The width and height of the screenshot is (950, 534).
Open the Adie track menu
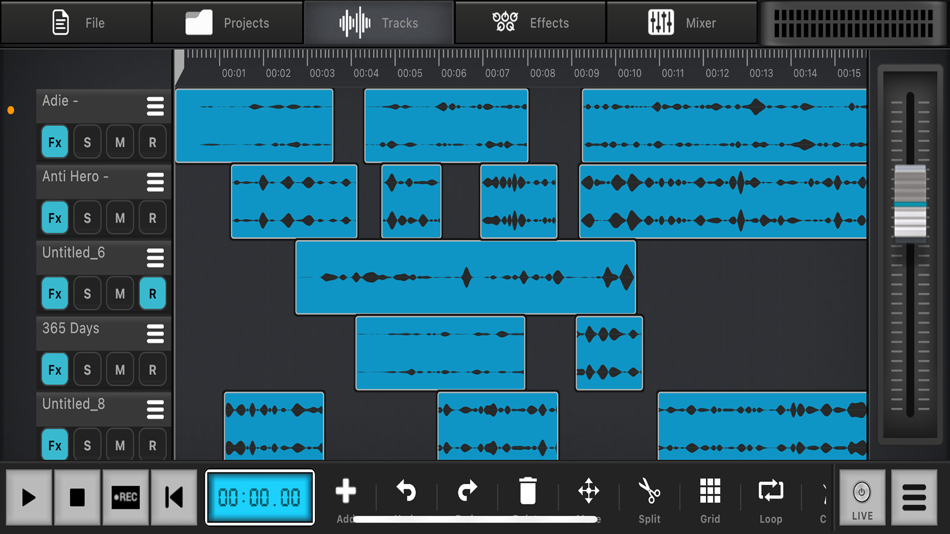pos(155,107)
